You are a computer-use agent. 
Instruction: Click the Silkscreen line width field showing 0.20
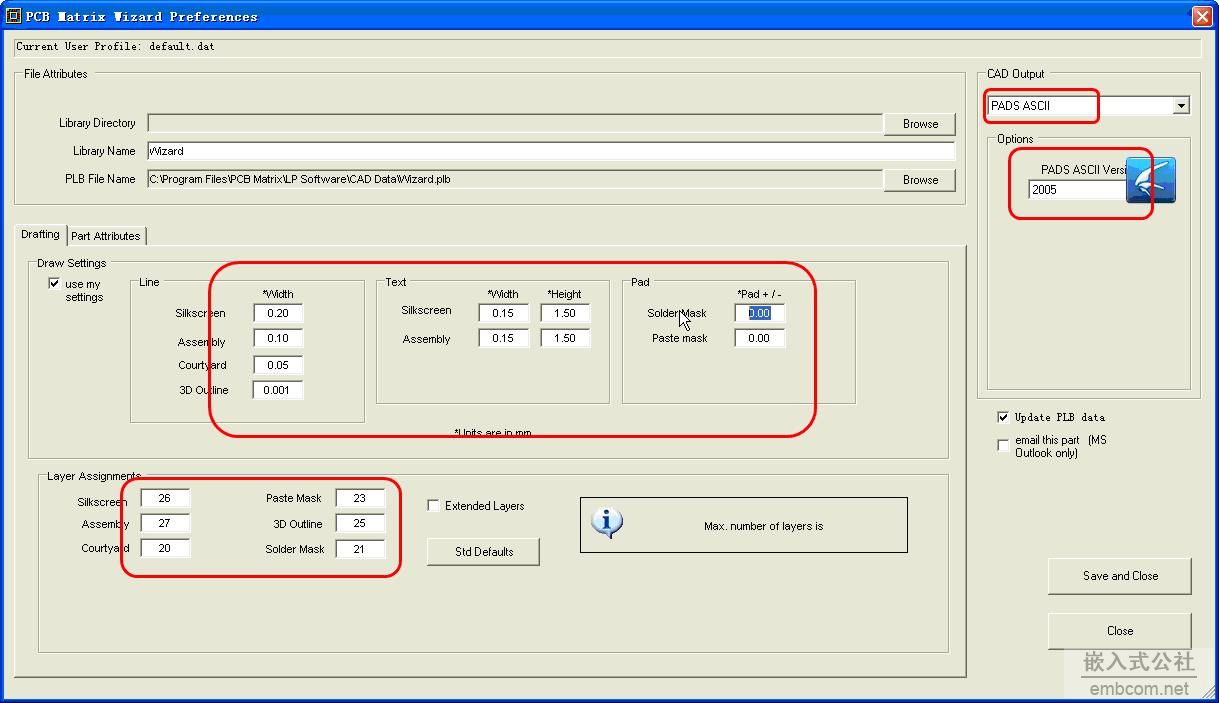[x=277, y=313]
